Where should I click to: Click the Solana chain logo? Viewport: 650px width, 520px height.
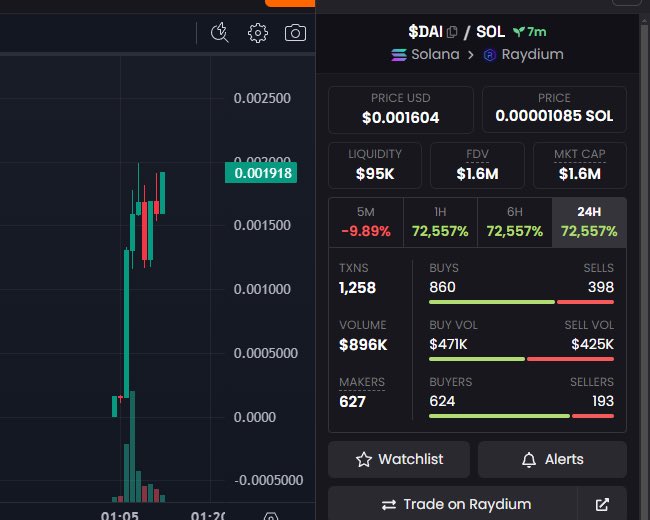click(x=399, y=55)
